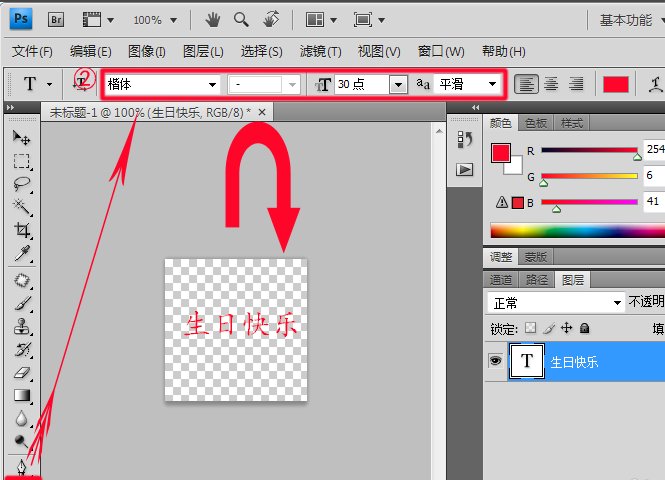The height and width of the screenshot is (480, 665).
Task: Select the Eraser tool
Action: [x=22, y=373]
